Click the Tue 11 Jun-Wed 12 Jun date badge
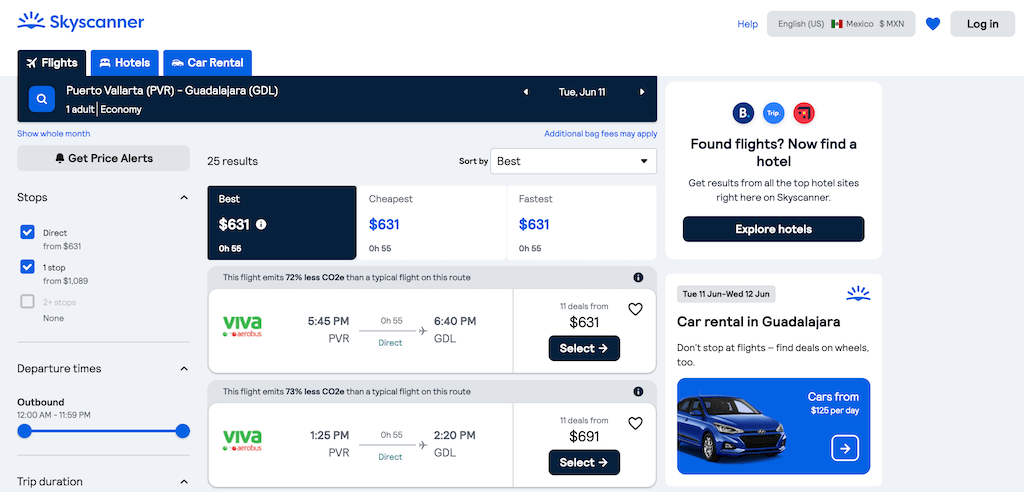The height and width of the screenshot is (492, 1024). [726, 294]
